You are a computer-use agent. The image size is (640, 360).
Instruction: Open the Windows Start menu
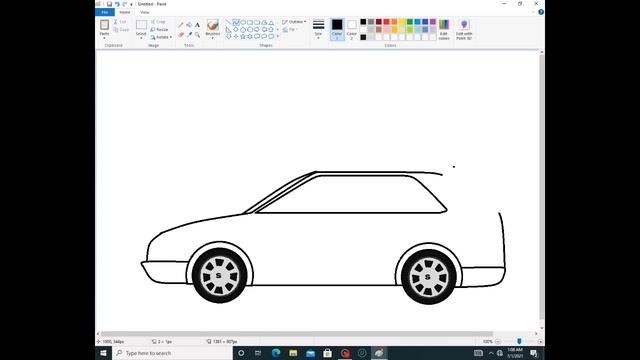click(x=103, y=353)
